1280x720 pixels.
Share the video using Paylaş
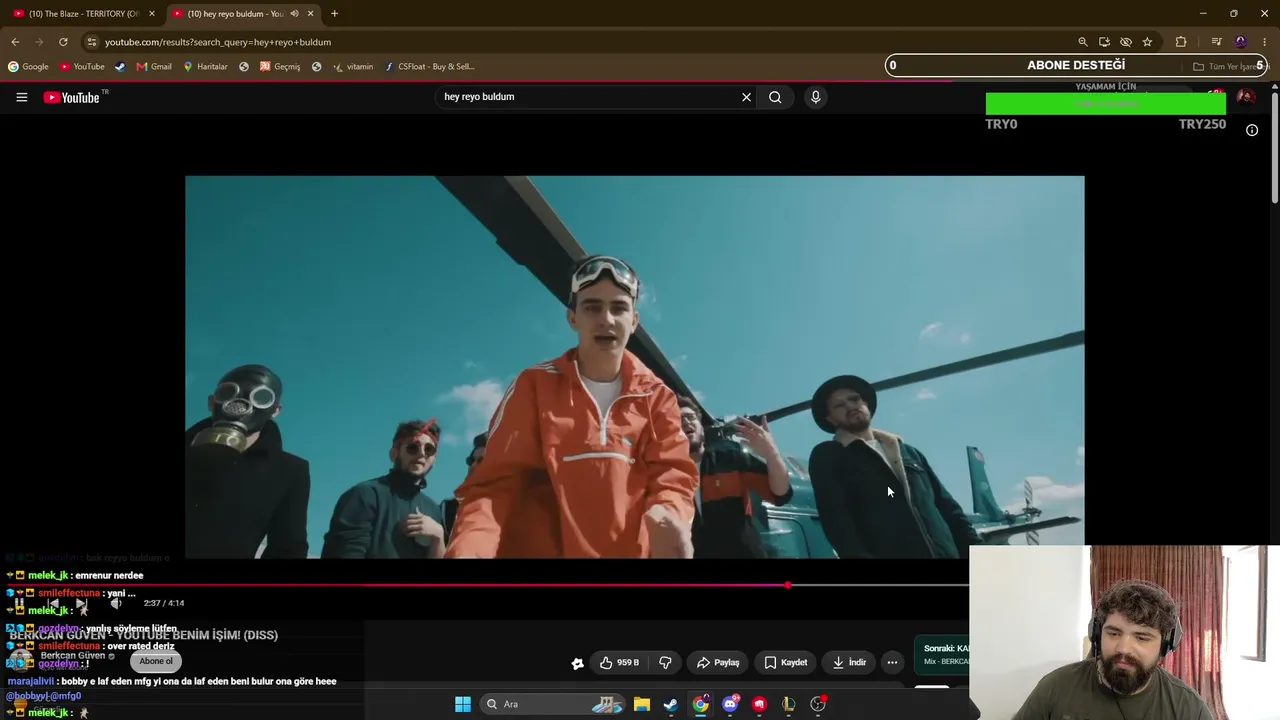coord(718,662)
